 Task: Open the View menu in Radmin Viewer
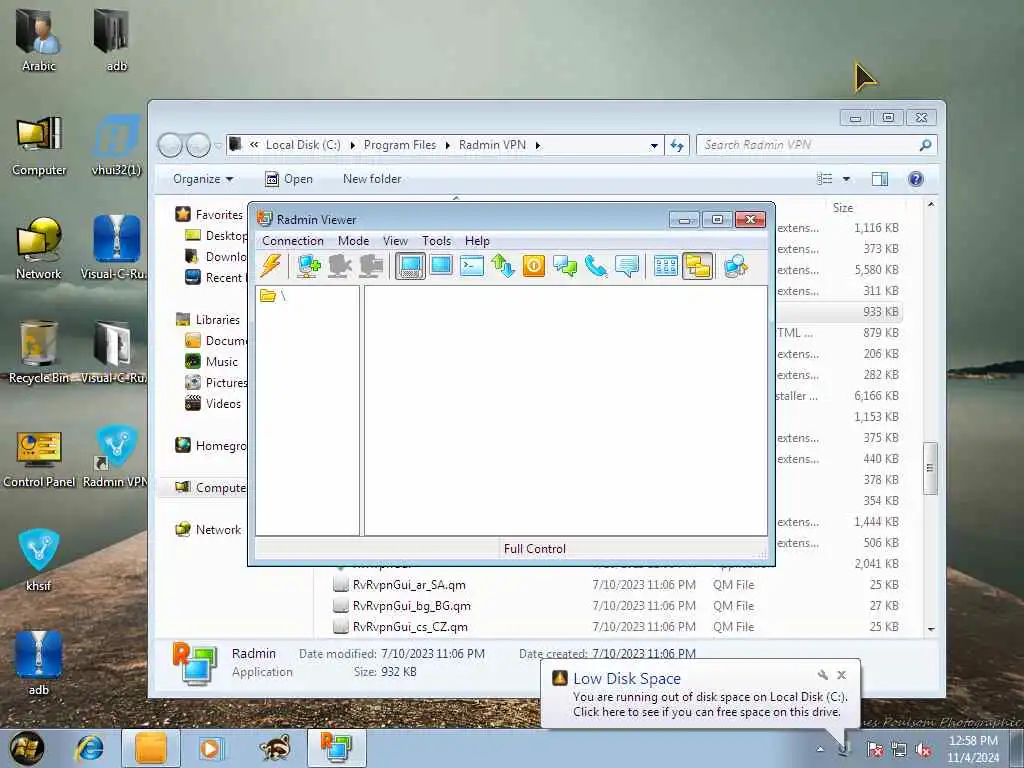point(395,241)
